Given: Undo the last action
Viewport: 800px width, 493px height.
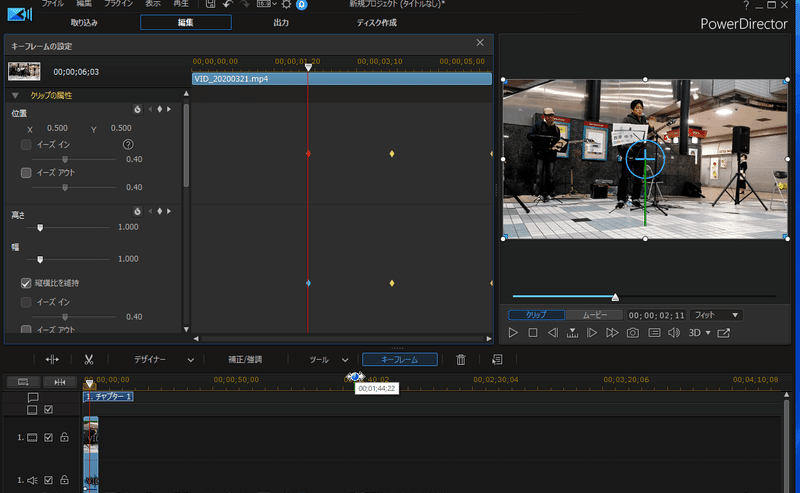Looking at the screenshot, I should tap(228, 4).
